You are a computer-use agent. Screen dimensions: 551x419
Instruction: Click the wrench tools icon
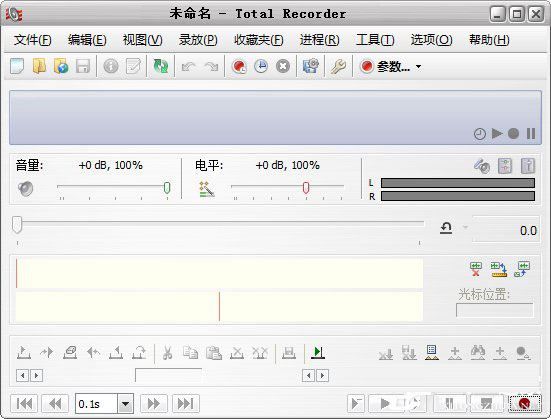[338, 66]
